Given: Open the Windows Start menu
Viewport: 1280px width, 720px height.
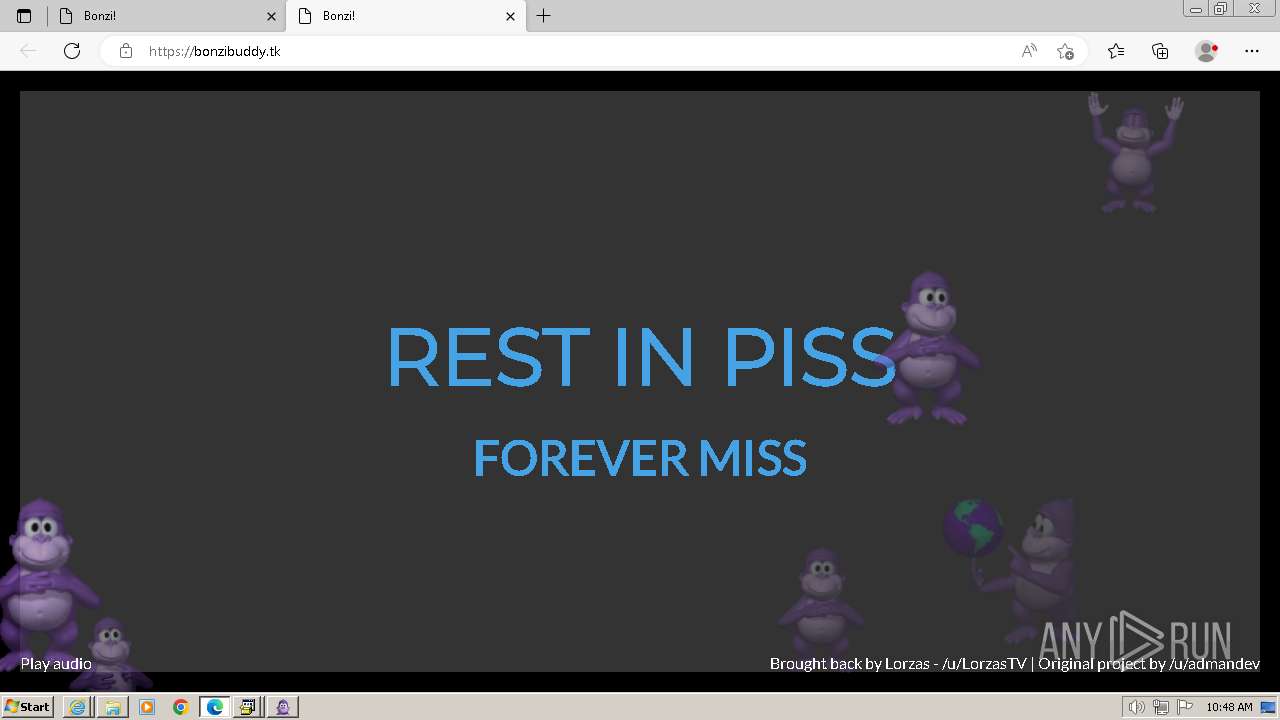Looking at the screenshot, I should coord(27,707).
